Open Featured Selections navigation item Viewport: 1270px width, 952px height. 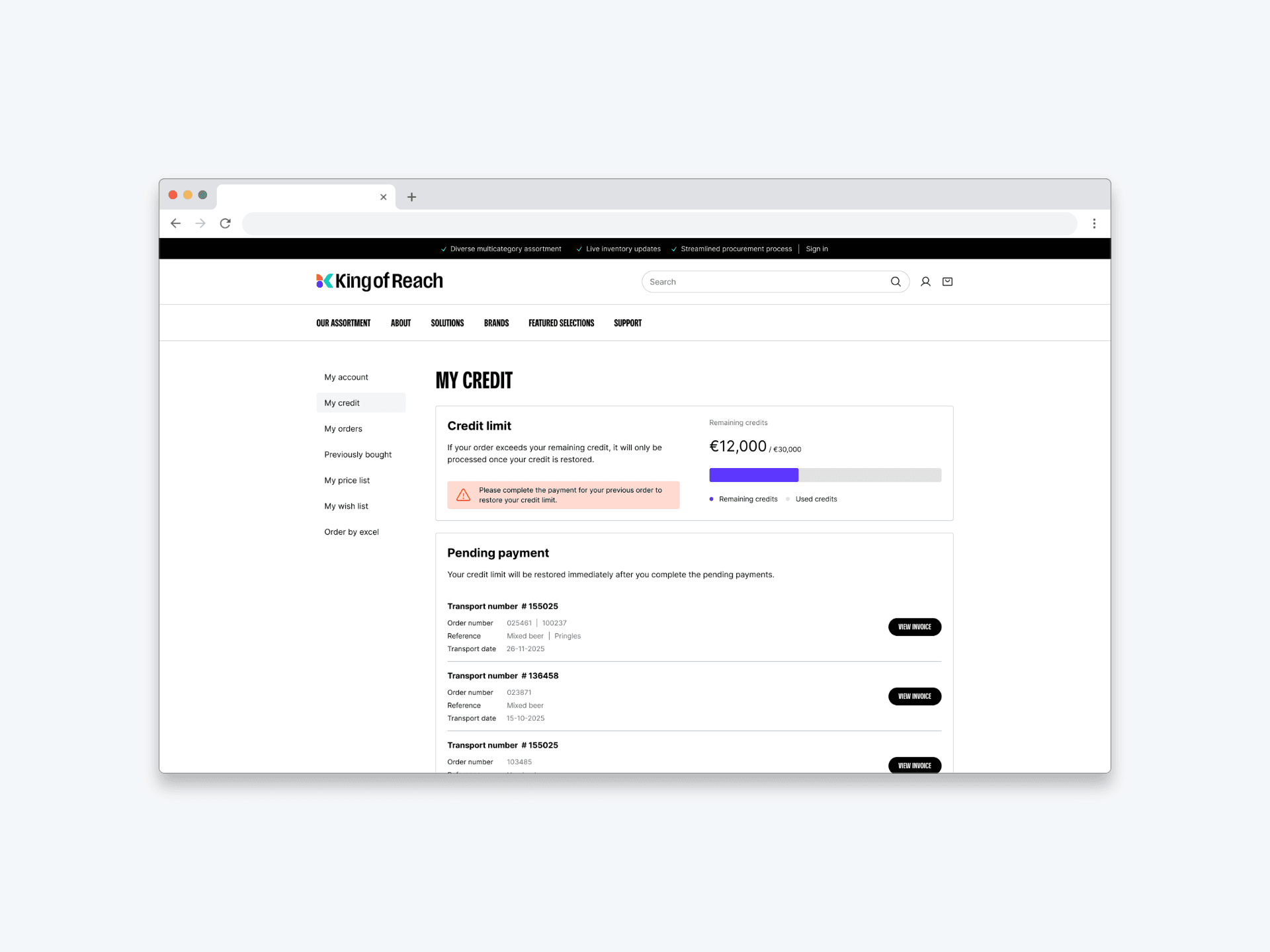click(x=561, y=323)
